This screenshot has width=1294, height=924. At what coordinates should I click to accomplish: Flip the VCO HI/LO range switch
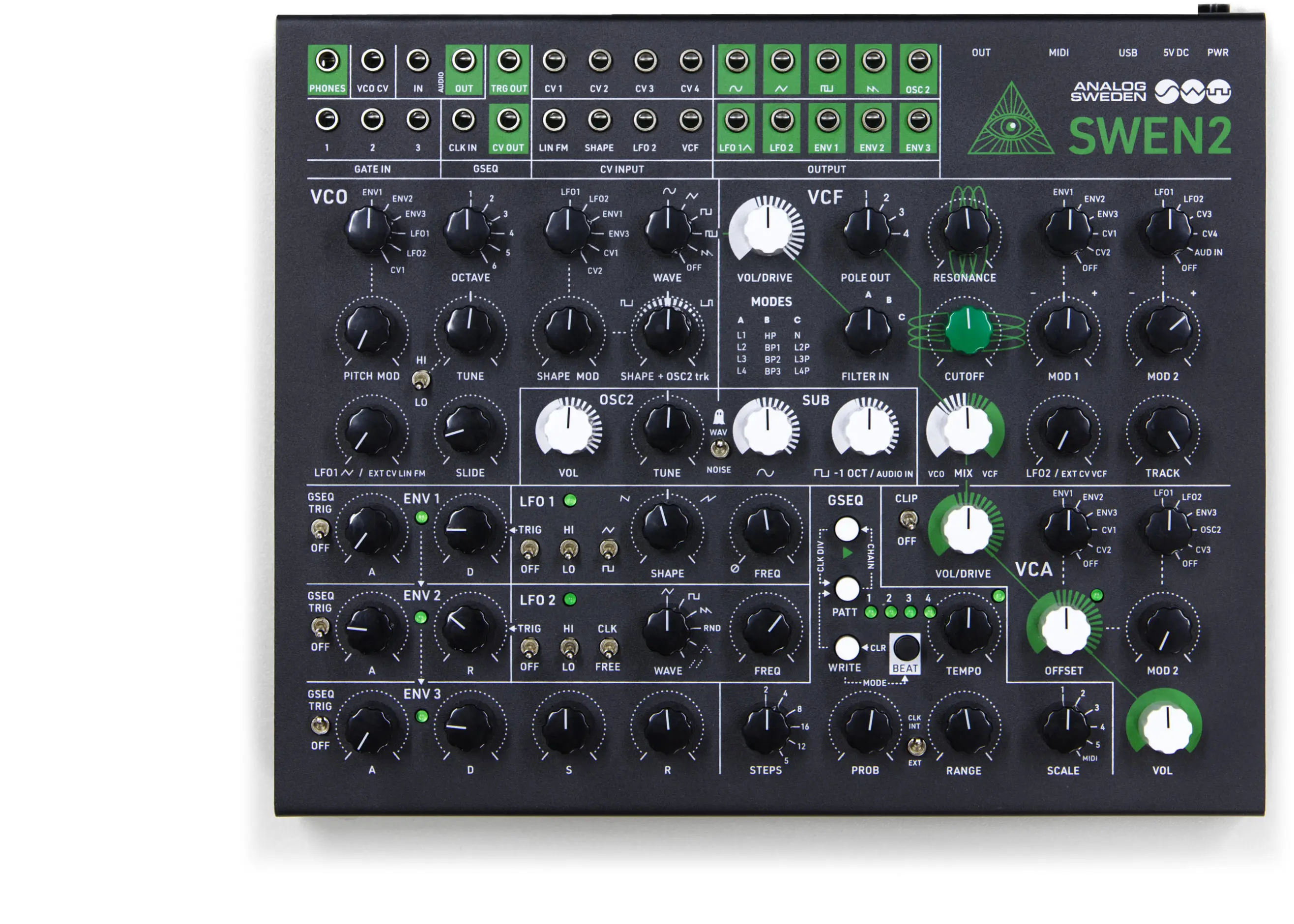[x=421, y=380]
